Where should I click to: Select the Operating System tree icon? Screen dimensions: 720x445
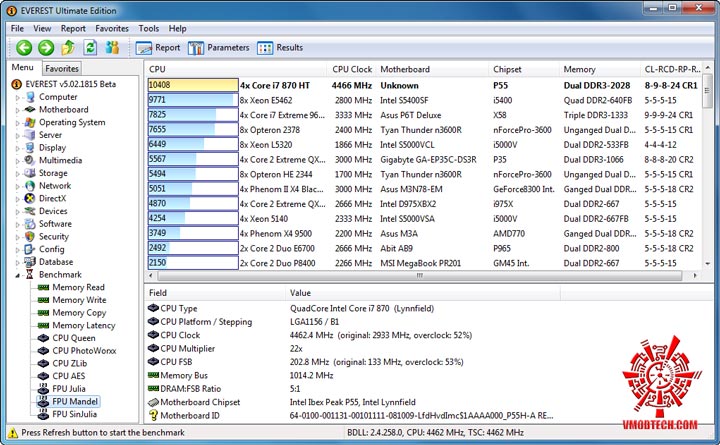coord(30,122)
